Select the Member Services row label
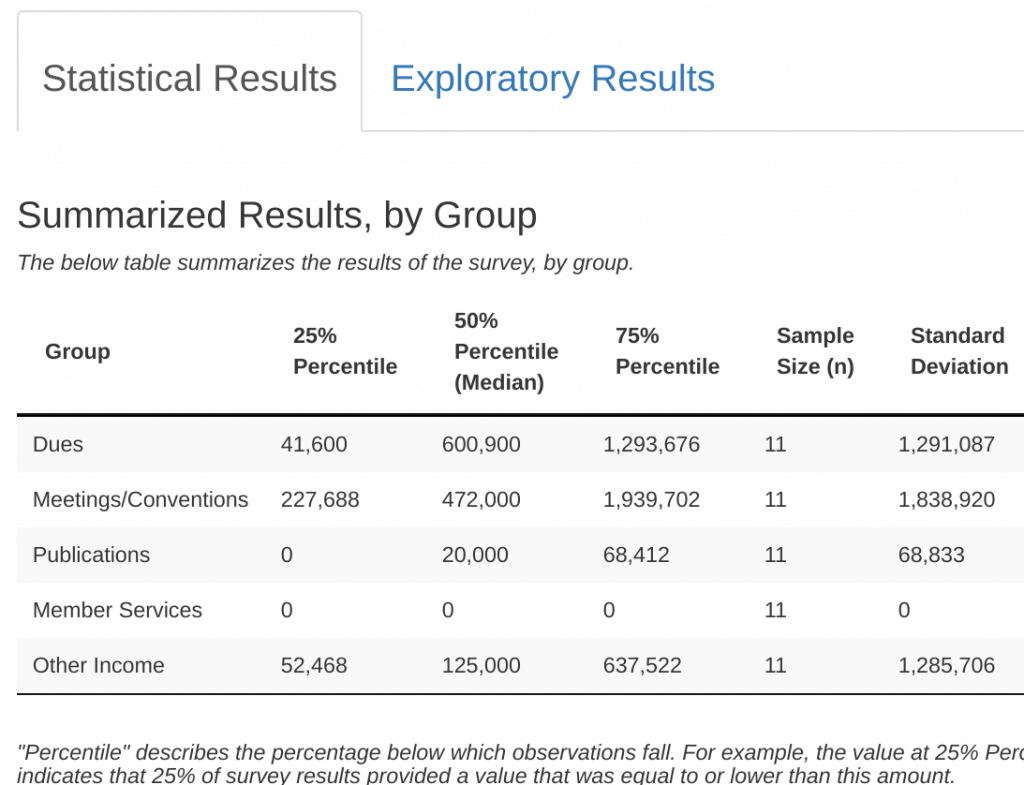1024x785 pixels. (117, 610)
